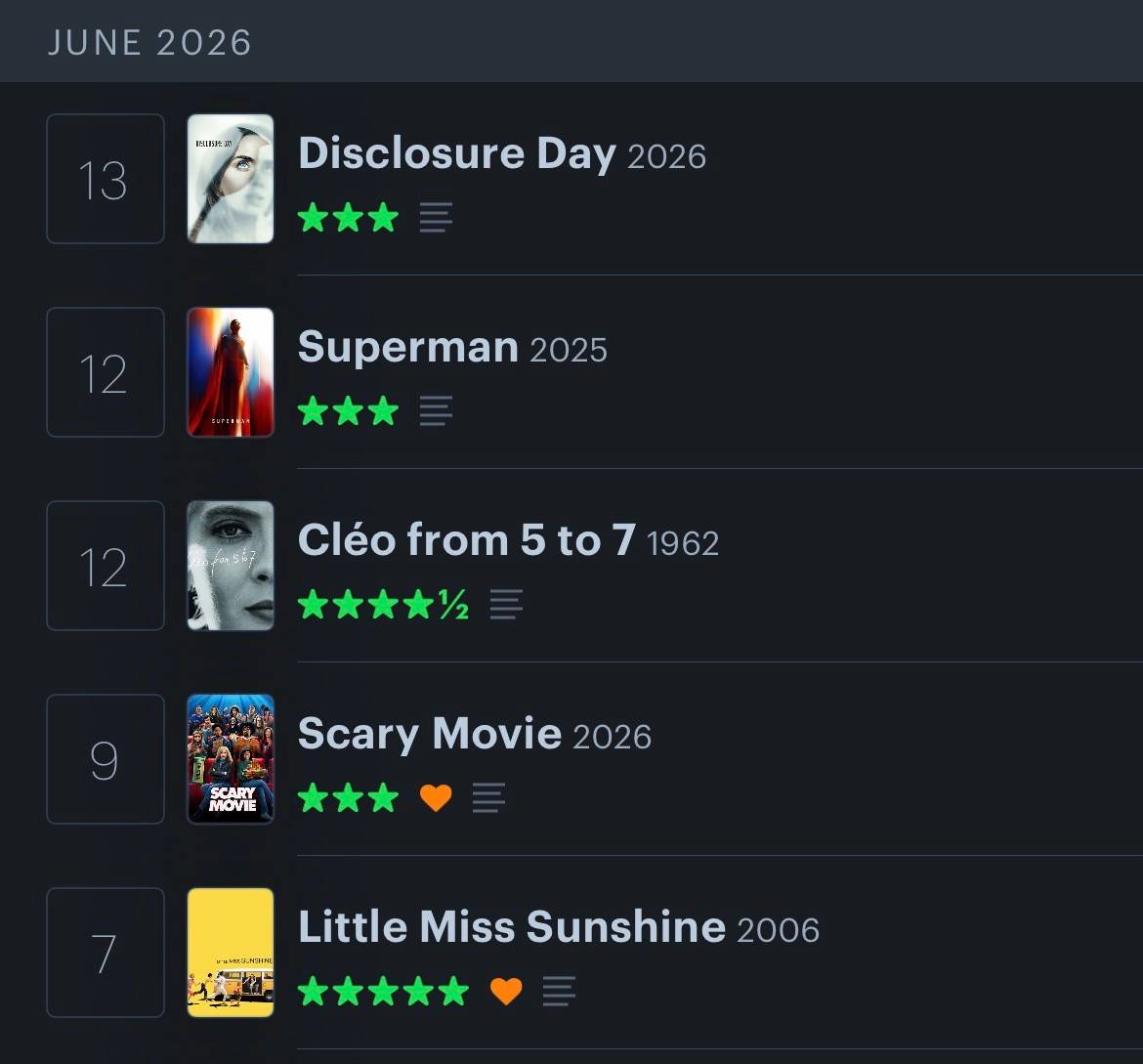Viewport: 1143px width, 1064px height.
Task: Select the Scary Movie poster thumbnail
Action: pos(231,759)
